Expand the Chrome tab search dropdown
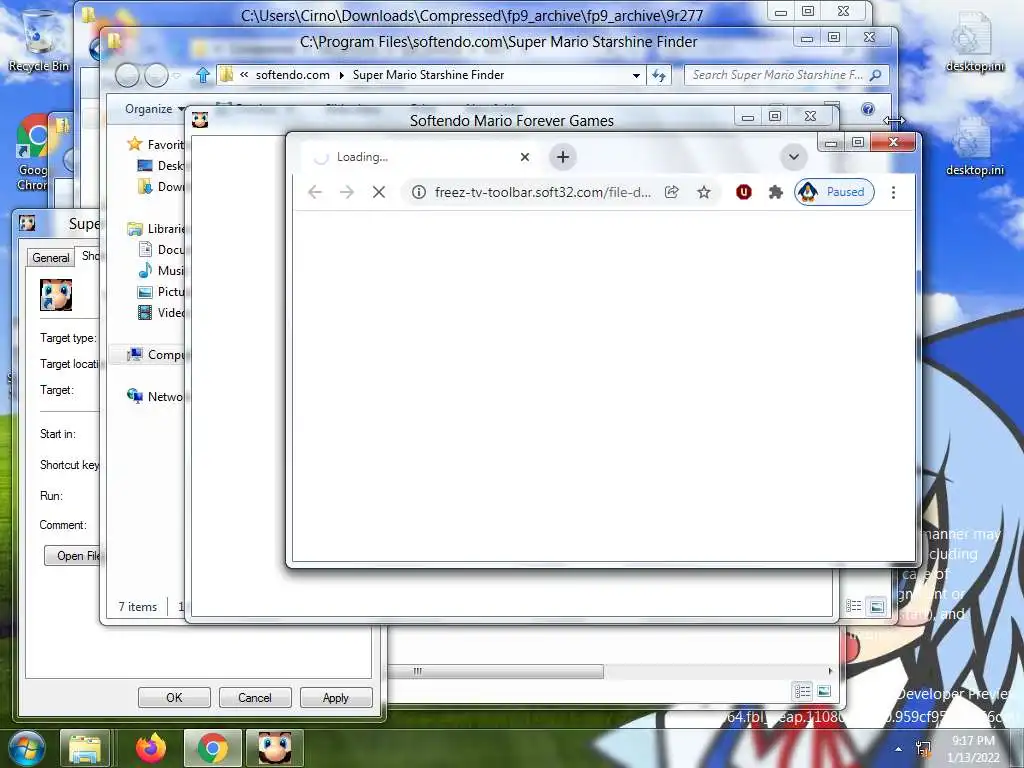The height and width of the screenshot is (768, 1024). pos(793,157)
